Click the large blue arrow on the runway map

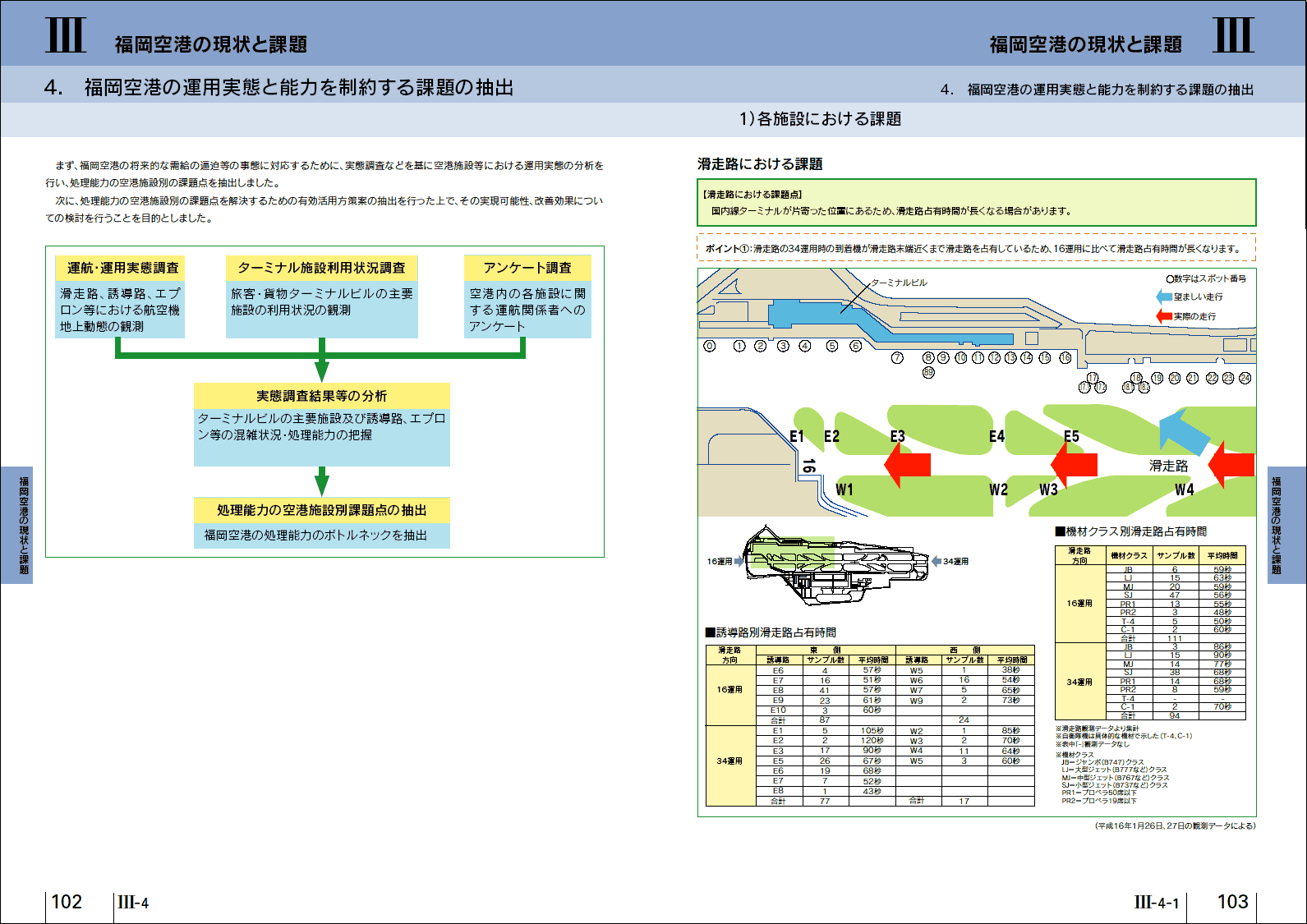point(1184,431)
